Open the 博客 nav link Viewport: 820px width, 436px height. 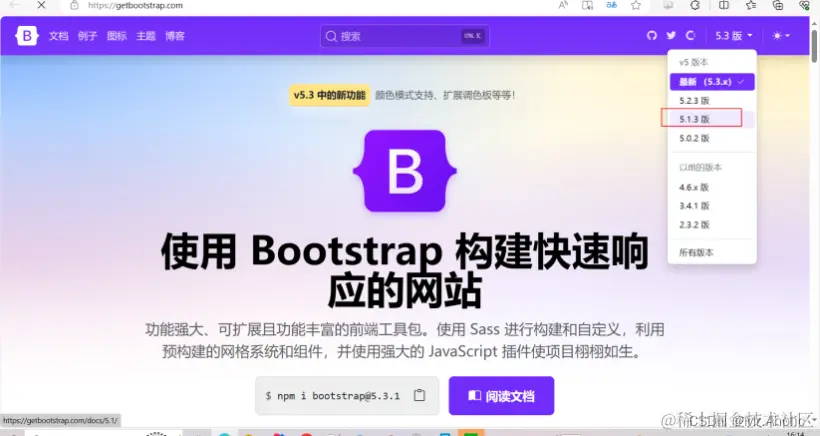pyautogui.click(x=175, y=36)
